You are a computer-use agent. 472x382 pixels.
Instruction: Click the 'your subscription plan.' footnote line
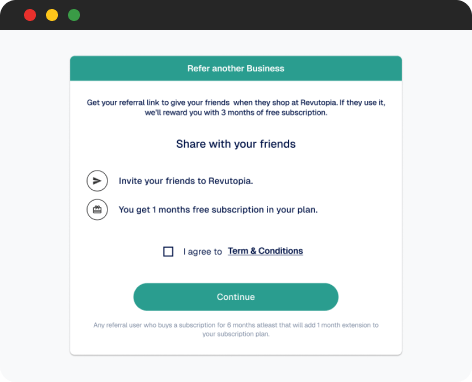236,334
